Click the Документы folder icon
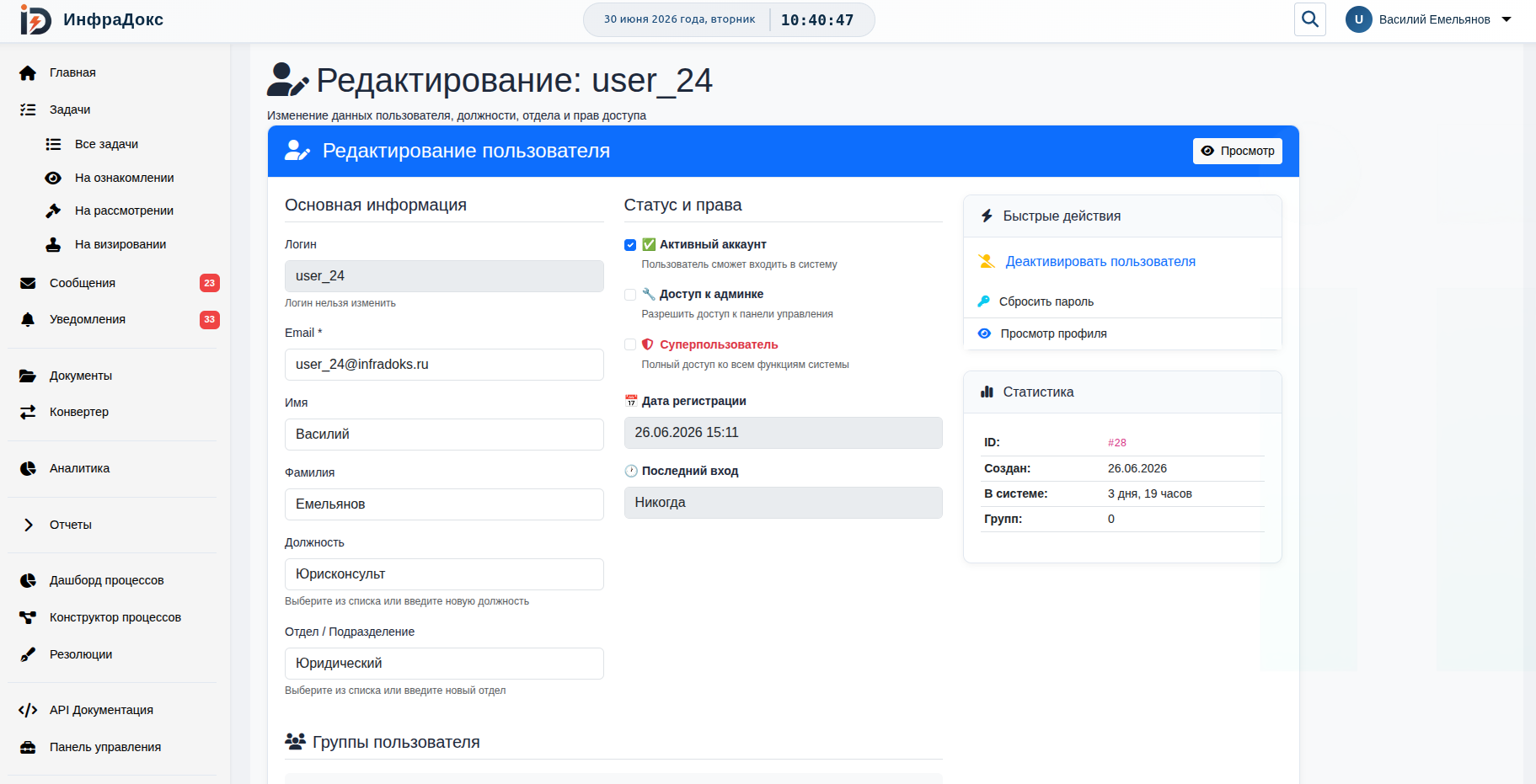This screenshot has height=784, width=1536. pos(28,376)
